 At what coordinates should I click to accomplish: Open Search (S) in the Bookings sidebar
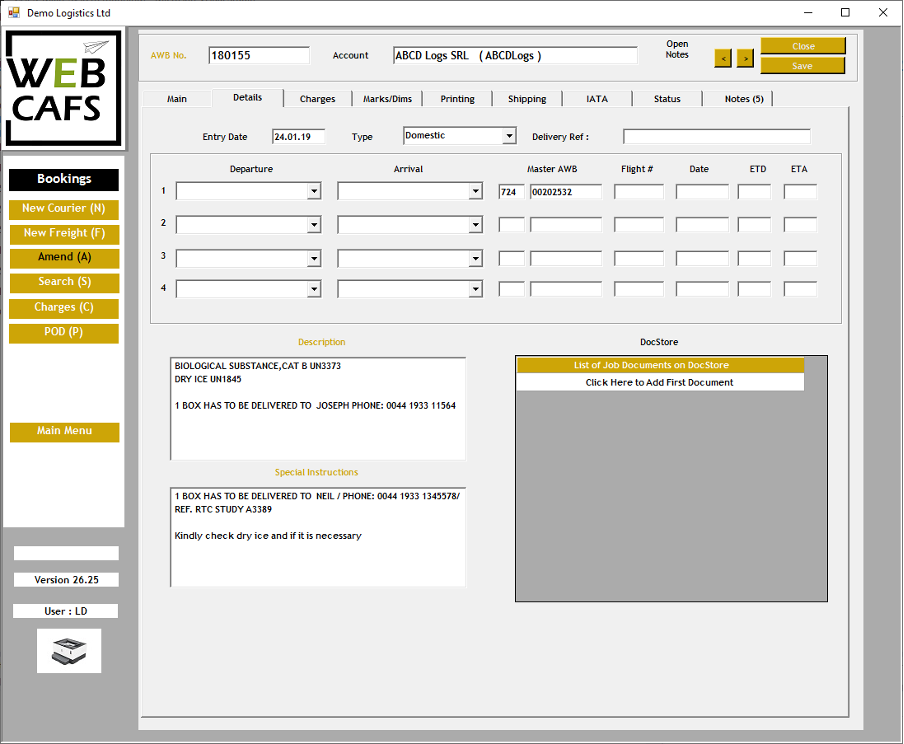coord(64,283)
